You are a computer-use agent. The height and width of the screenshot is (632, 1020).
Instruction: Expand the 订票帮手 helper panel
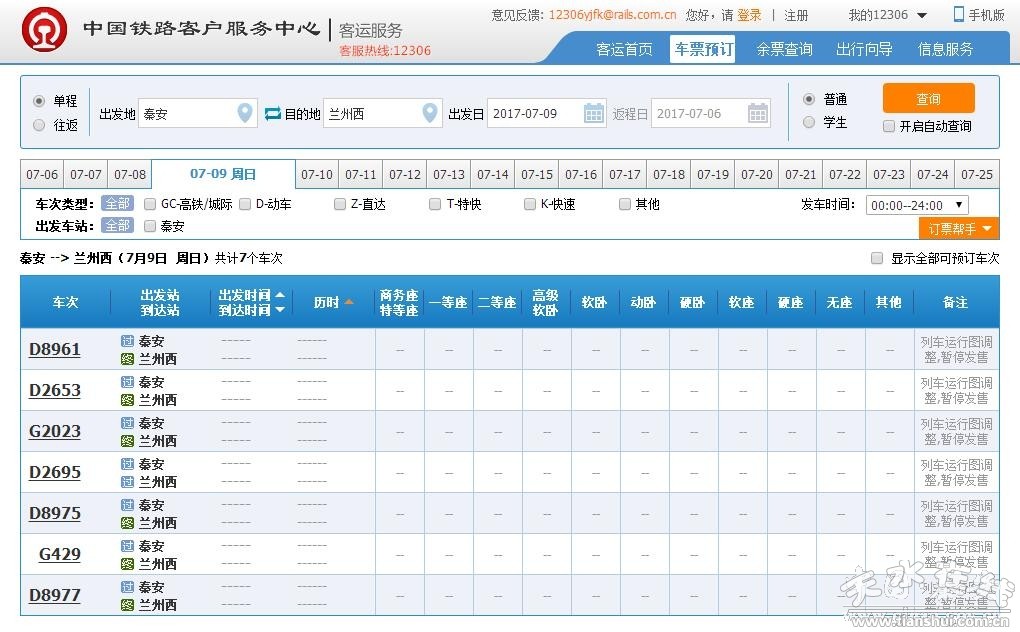[958, 229]
